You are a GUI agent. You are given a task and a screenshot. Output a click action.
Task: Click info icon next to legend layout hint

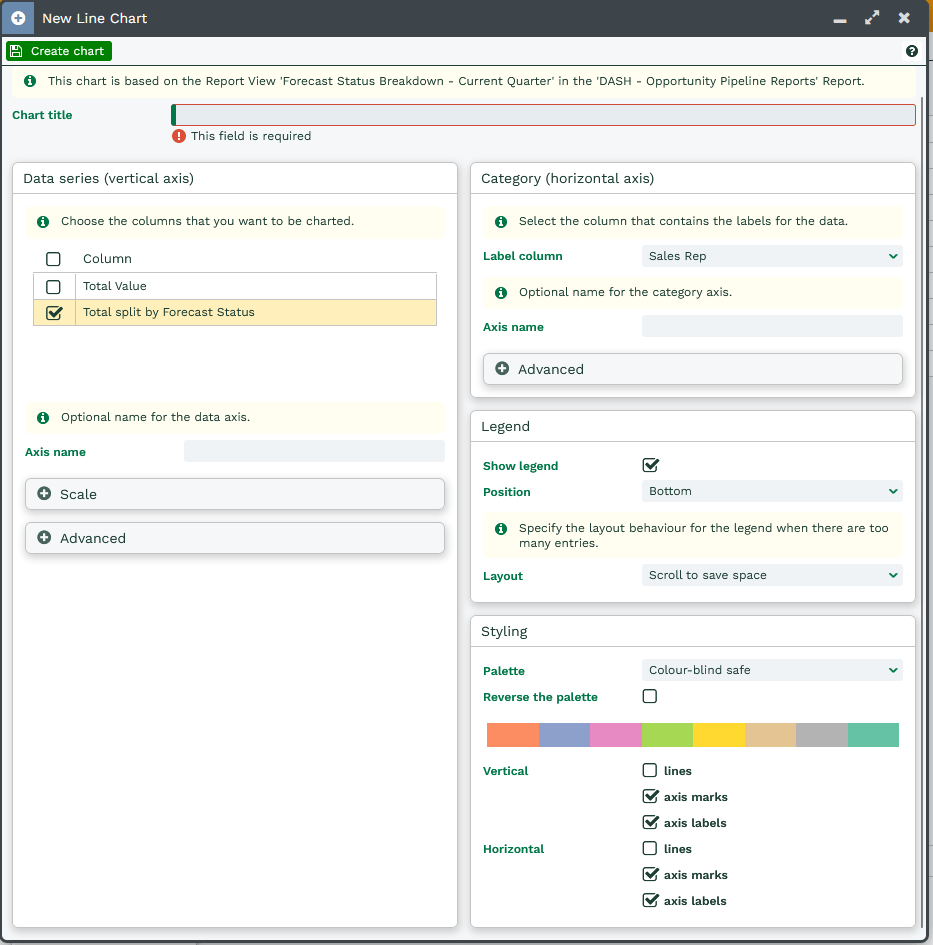pyautogui.click(x=502, y=528)
